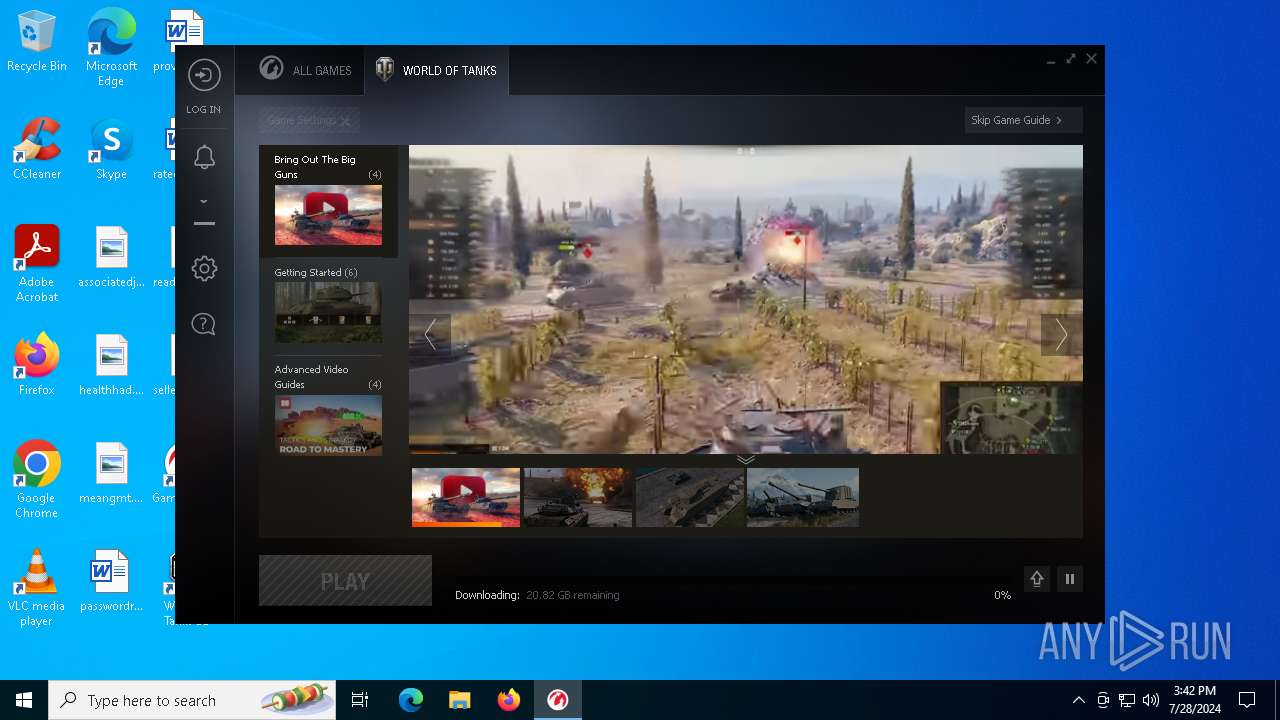Viewport: 1280px width, 720px height.
Task: Open the CCleaner desktop shortcut
Action: coord(37,149)
